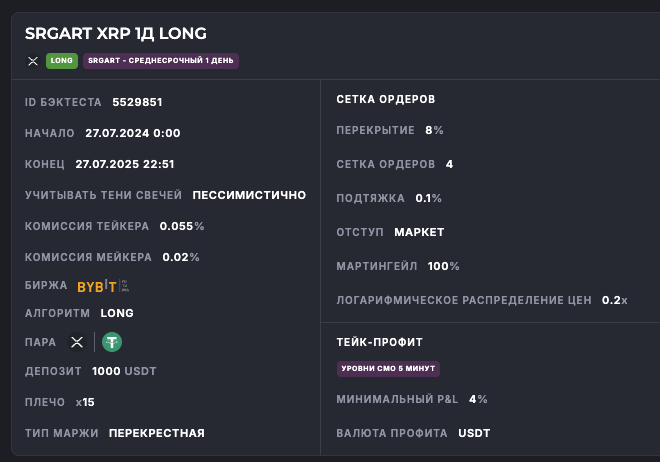Viewport: 660px width, 462px height.
Task: Select the backtest ID number 5529851
Action: pos(137,102)
